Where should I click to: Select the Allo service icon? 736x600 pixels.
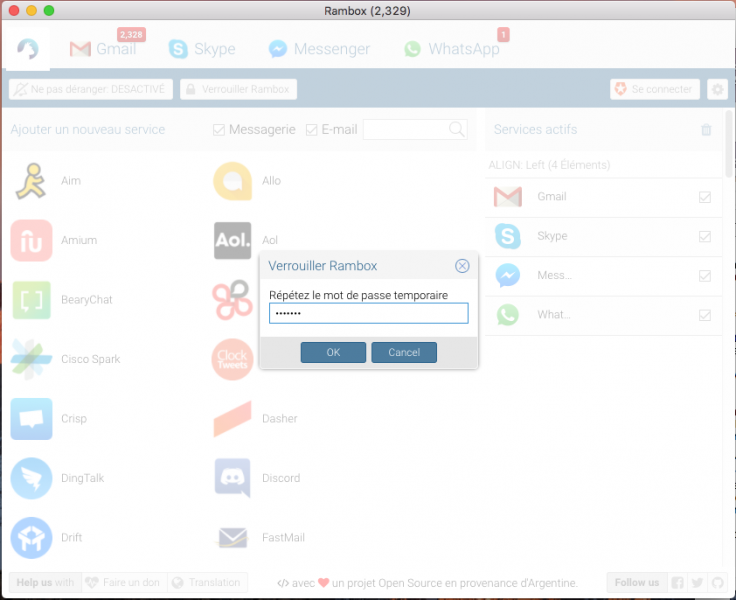tap(232, 181)
